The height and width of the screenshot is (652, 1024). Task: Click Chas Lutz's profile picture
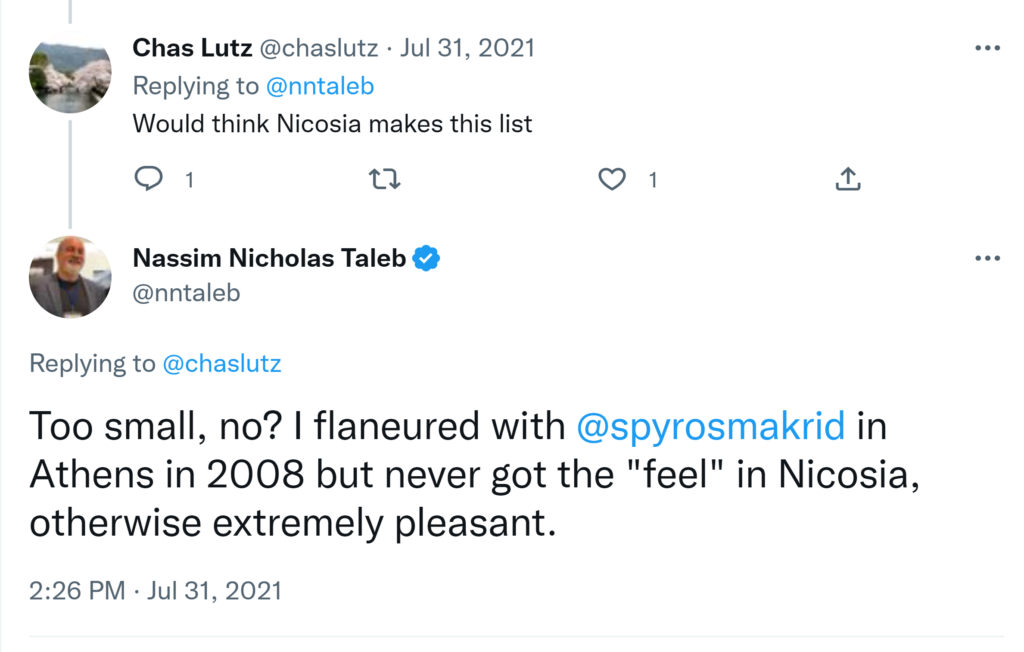click(70, 76)
